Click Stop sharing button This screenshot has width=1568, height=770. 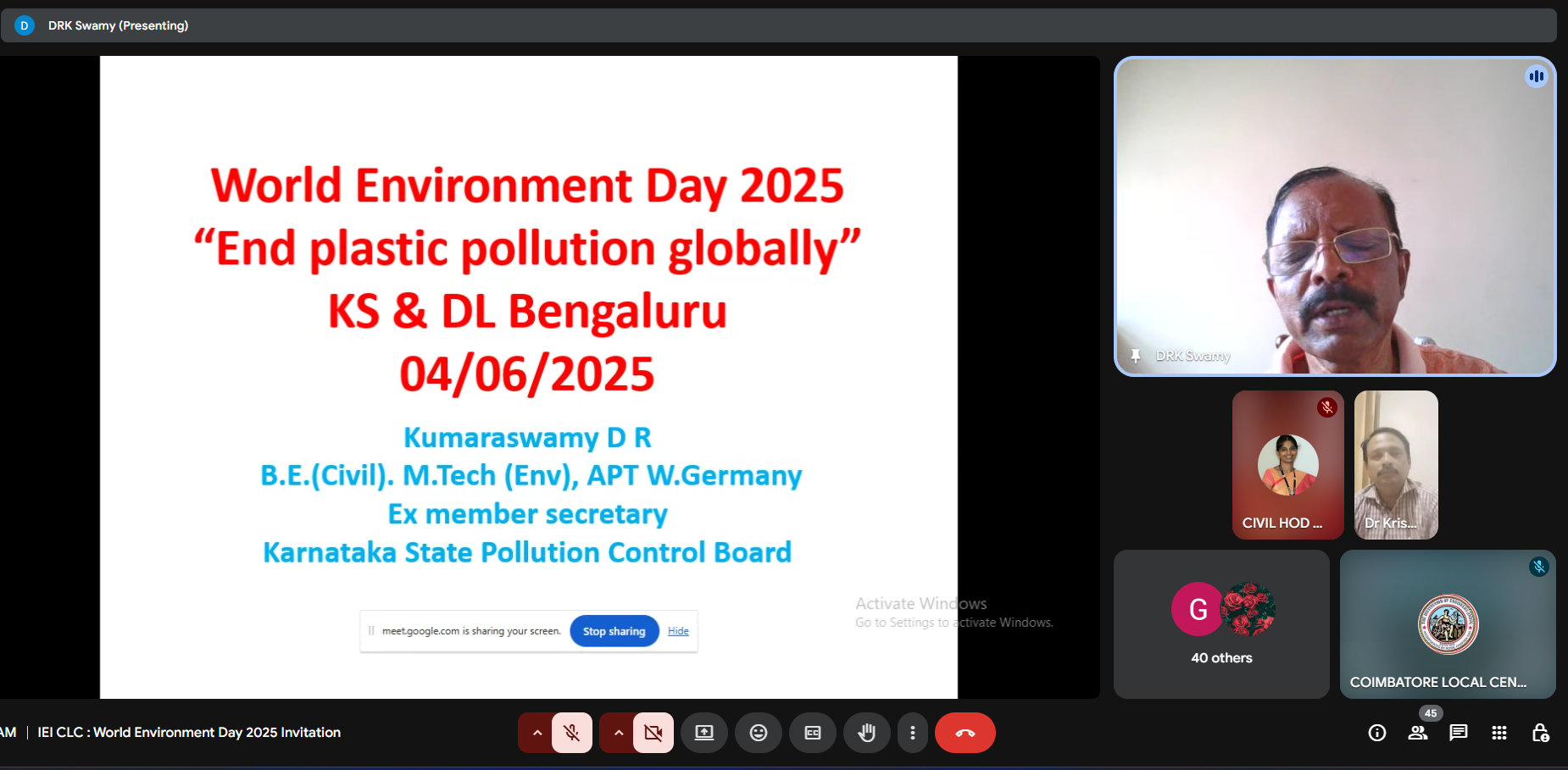[x=614, y=631]
